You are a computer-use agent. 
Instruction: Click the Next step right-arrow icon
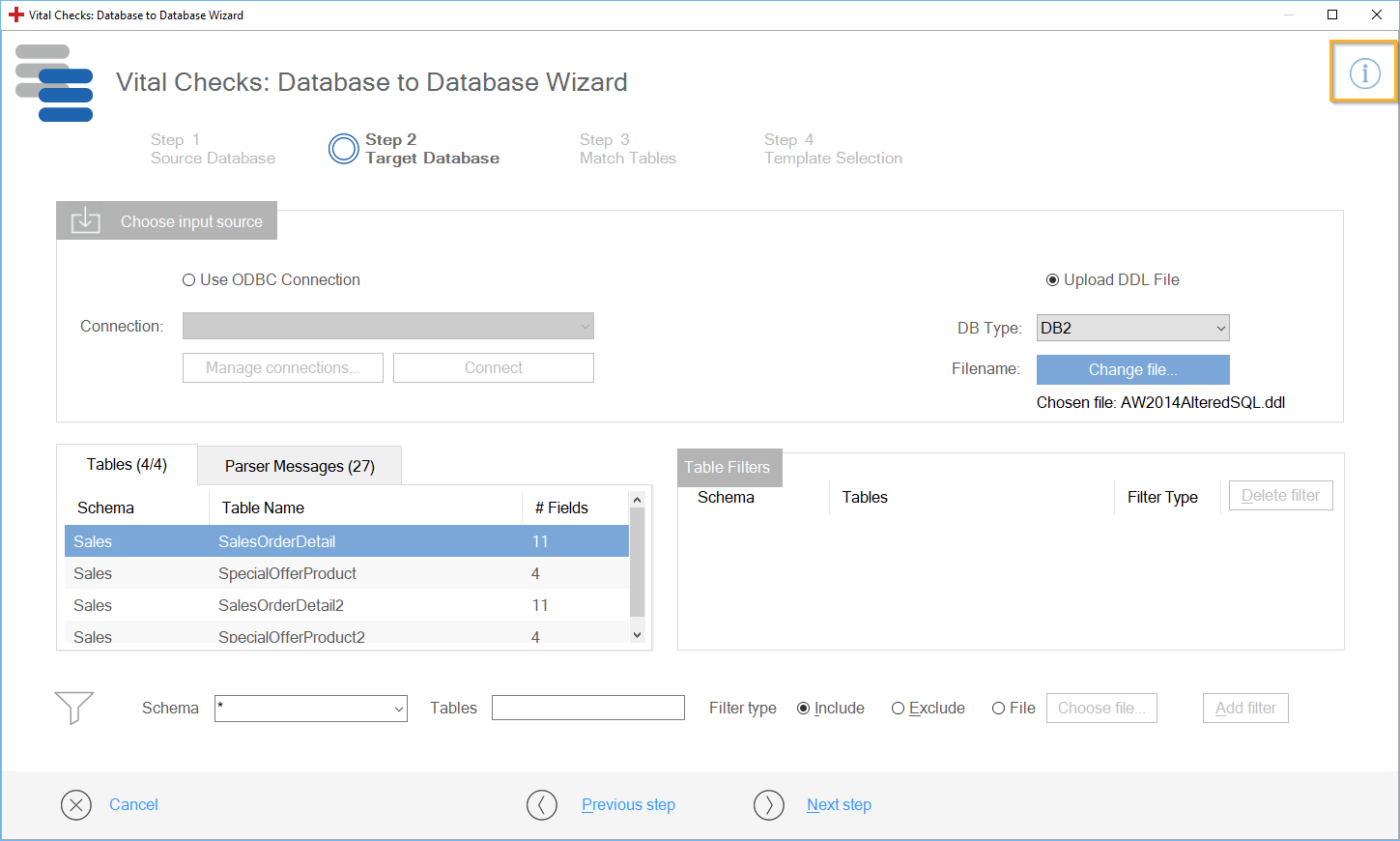tap(769, 804)
